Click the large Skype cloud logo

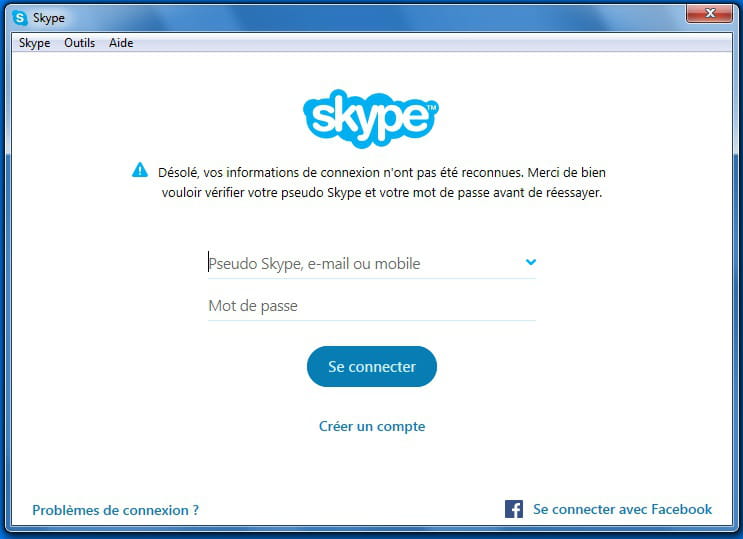pos(371,119)
